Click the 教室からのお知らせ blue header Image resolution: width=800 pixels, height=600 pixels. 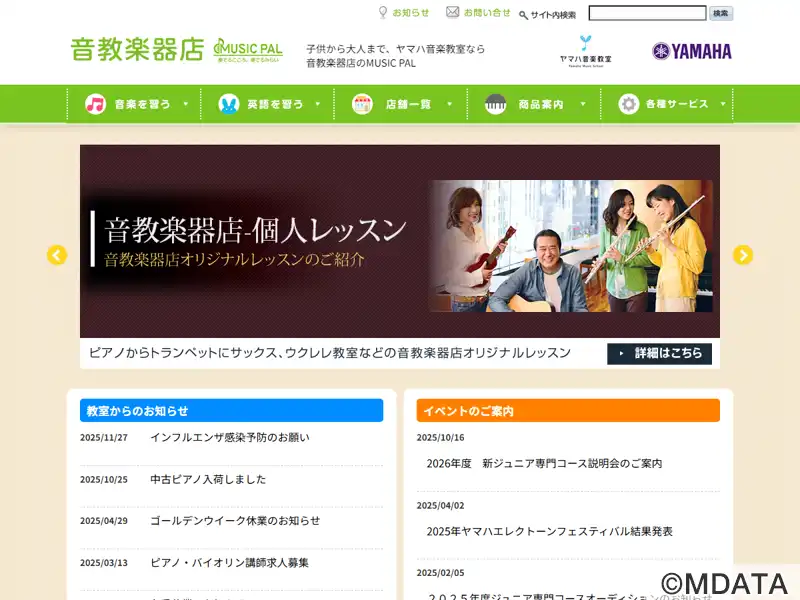pyautogui.click(x=232, y=411)
